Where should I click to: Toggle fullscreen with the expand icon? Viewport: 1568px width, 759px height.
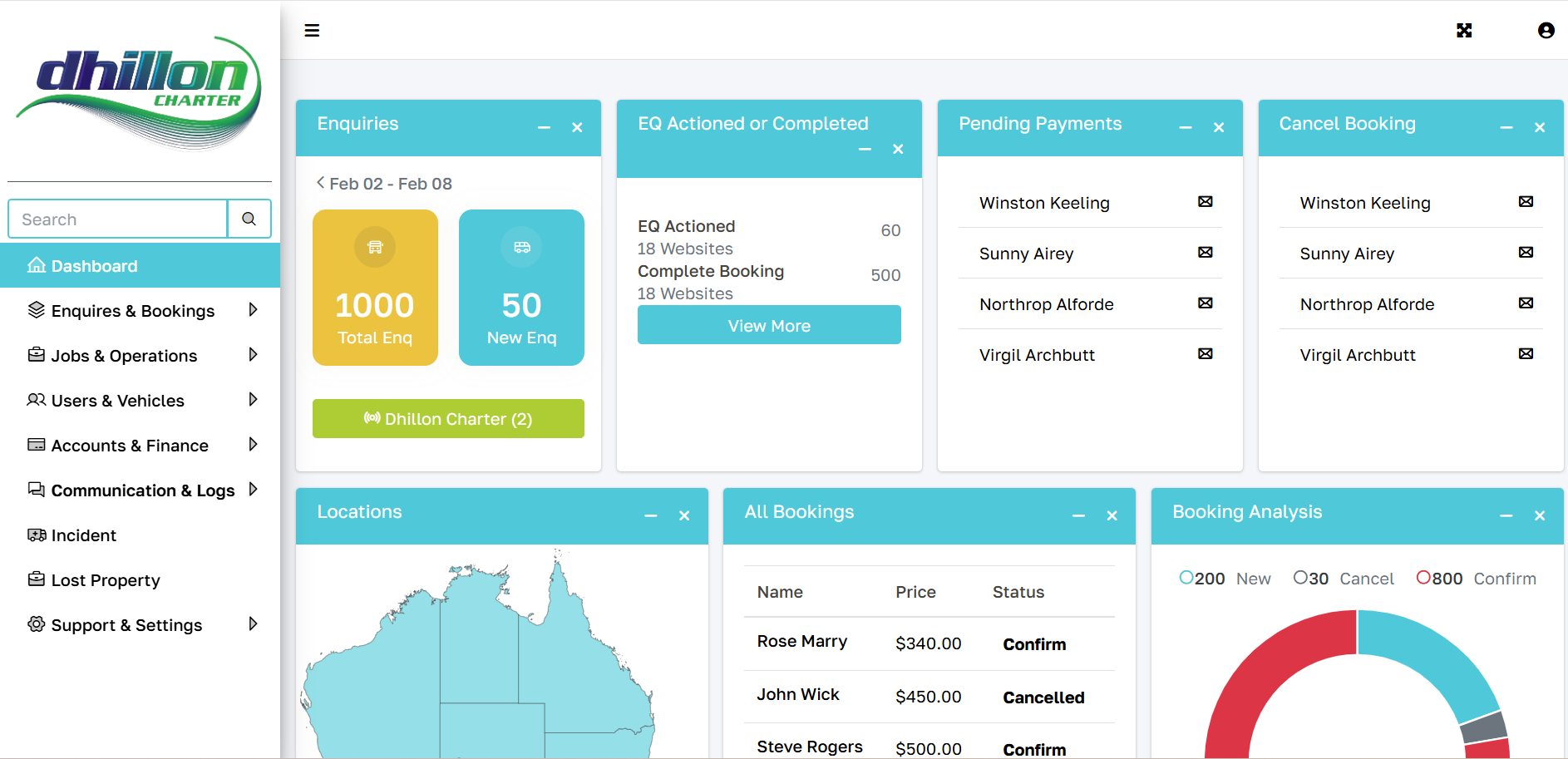[x=1464, y=31]
